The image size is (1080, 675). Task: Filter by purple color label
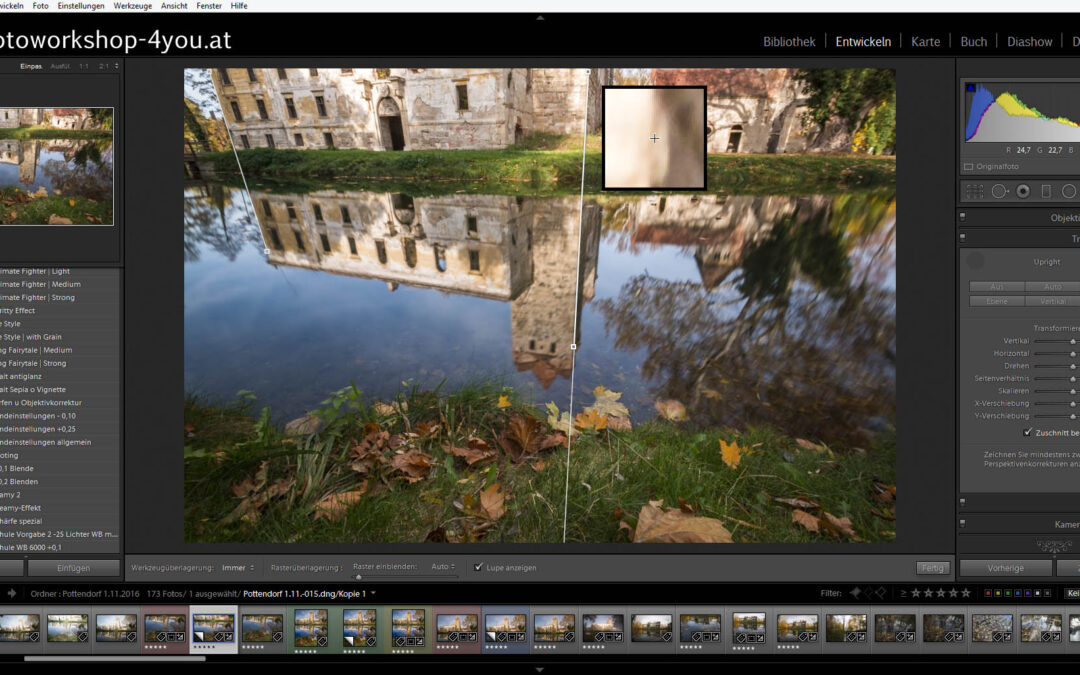pos(1028,593)
